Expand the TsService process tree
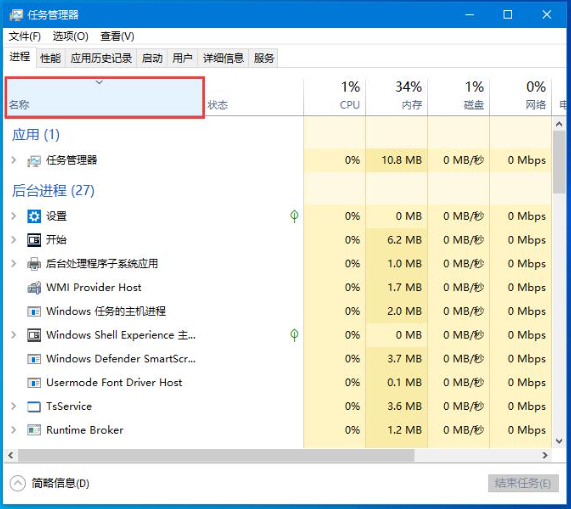 (13, 406)
